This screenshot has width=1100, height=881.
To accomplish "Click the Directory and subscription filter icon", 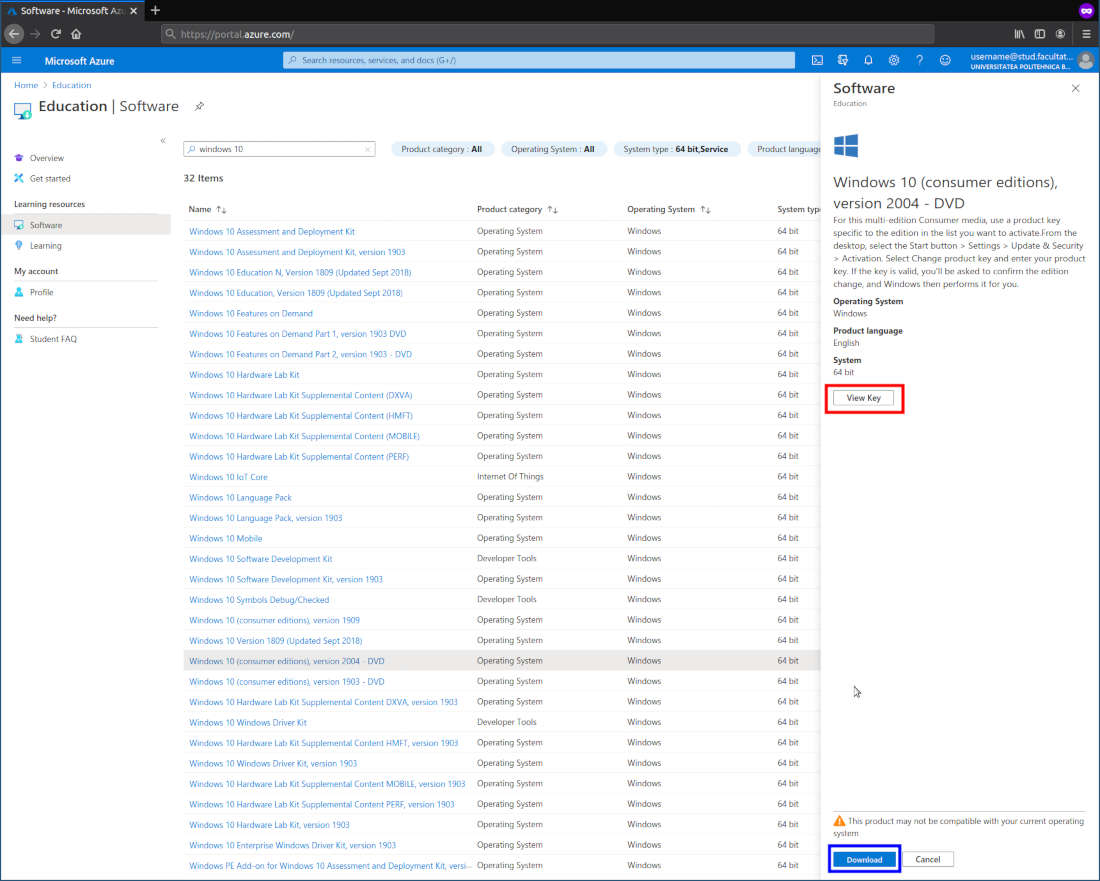I will [x=843, y=60].
